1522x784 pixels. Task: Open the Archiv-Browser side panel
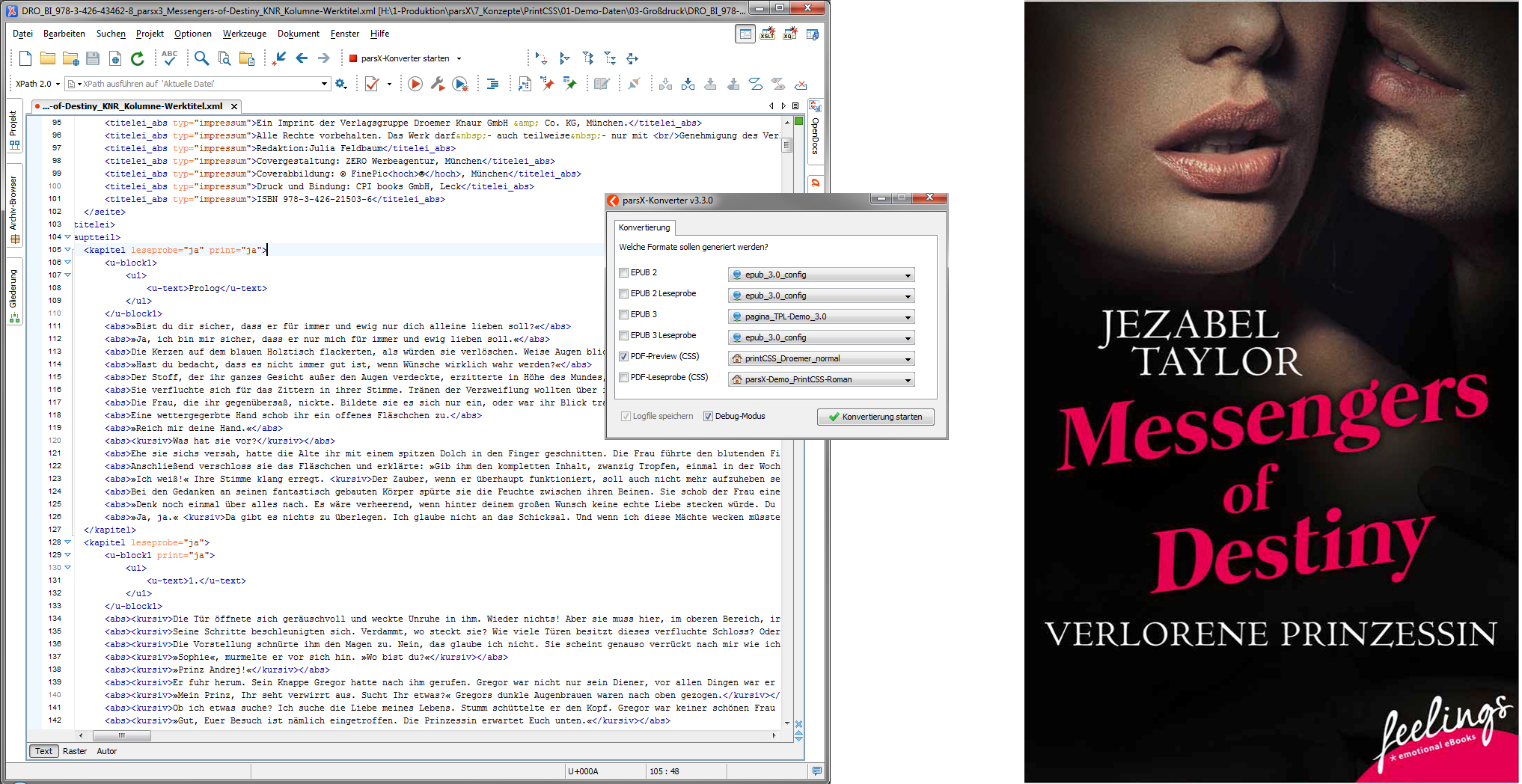[13, 205]
